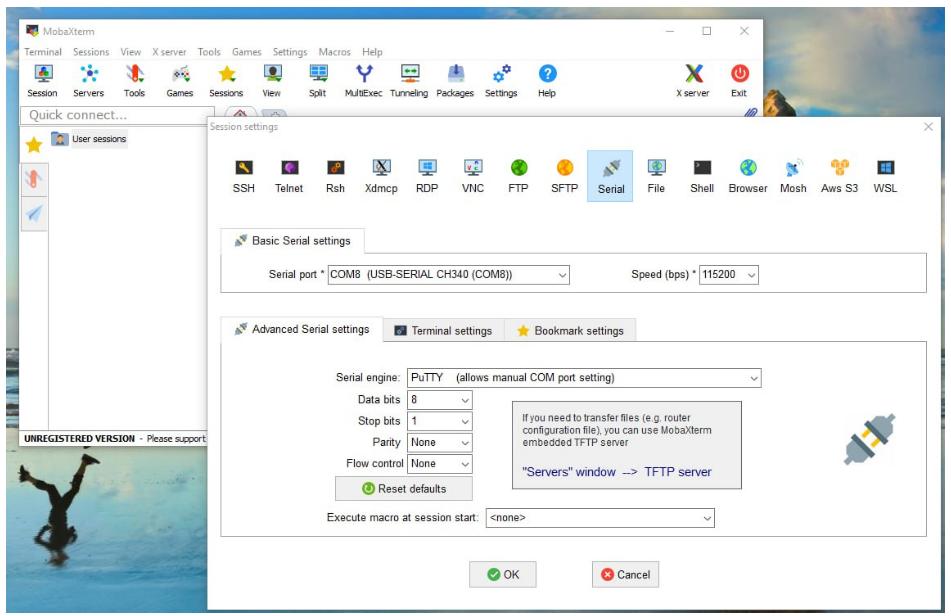Open the Bookmark settings tab
This screenshot has width=951, height=616.
click(570, 331)
